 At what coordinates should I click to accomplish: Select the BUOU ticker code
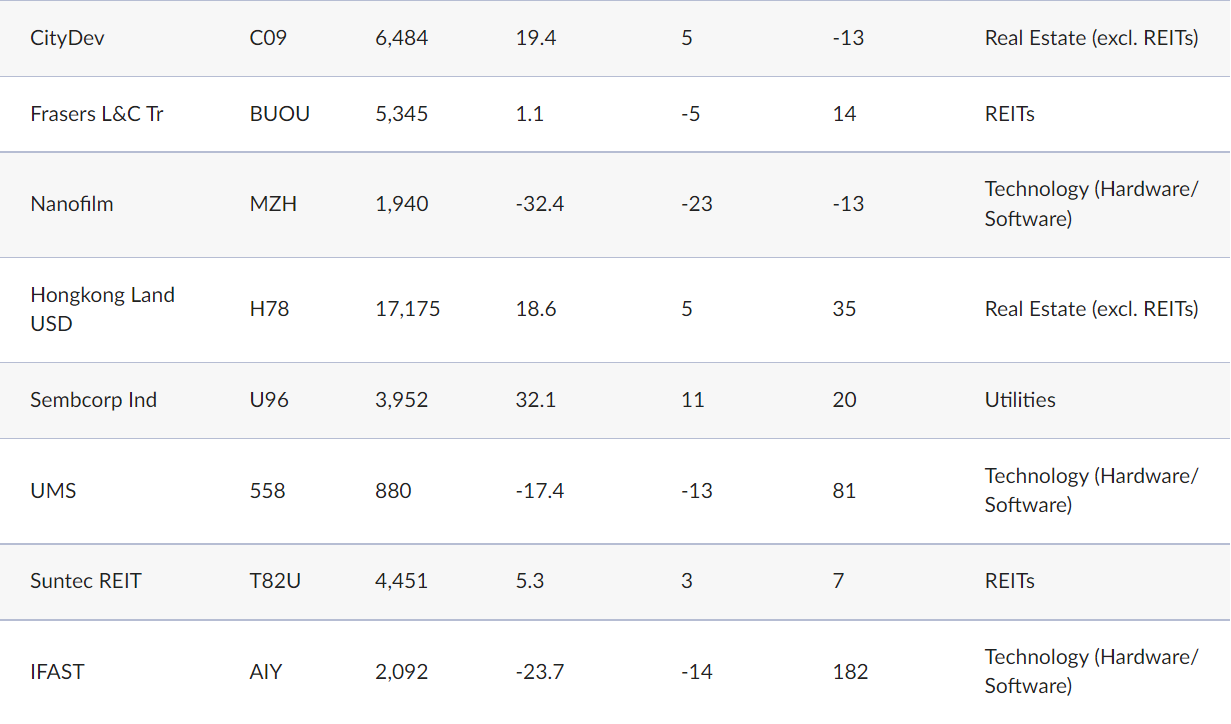[x=280, y=114]
